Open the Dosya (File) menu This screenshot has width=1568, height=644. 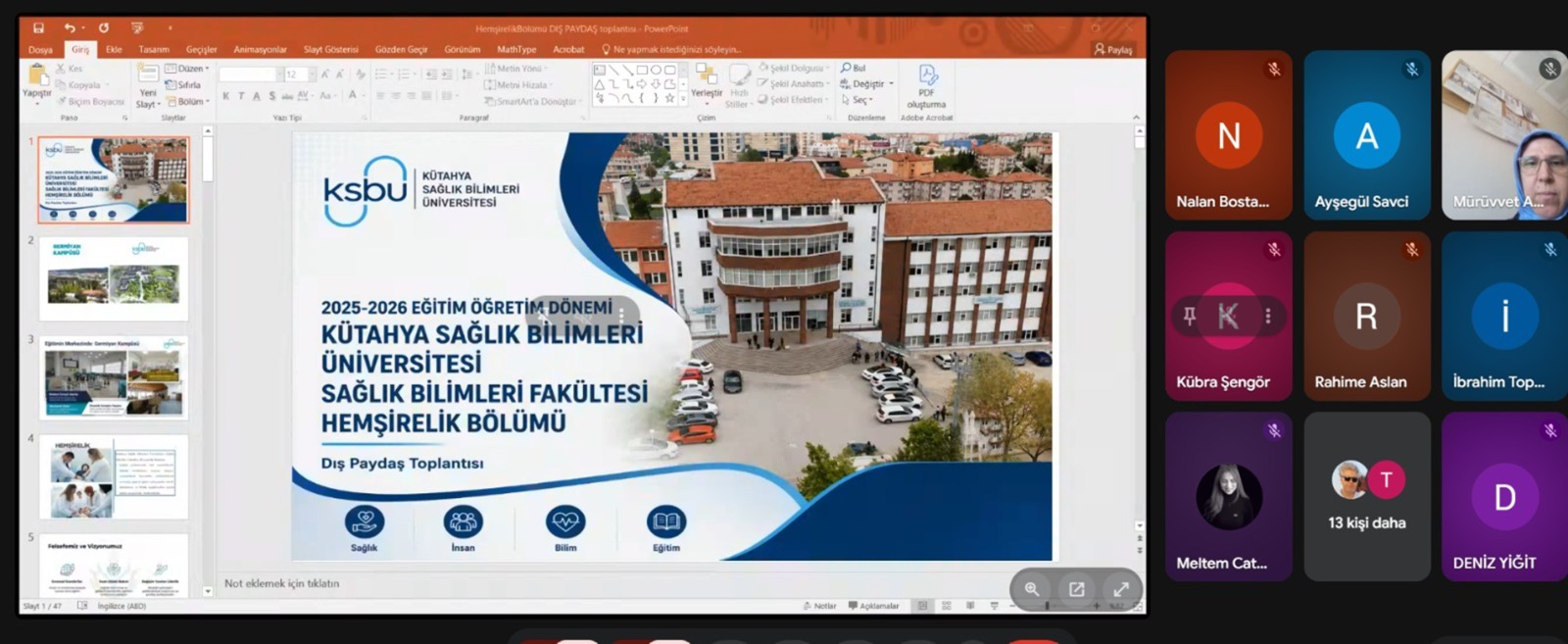coord(41,49)
